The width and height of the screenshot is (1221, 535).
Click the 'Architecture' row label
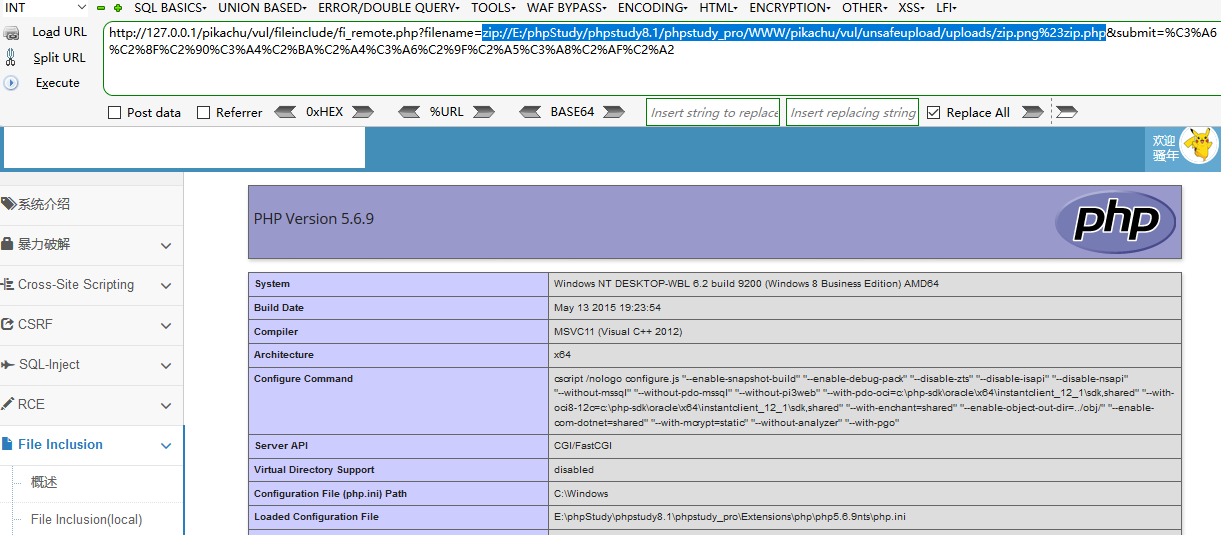click(284, 355)
